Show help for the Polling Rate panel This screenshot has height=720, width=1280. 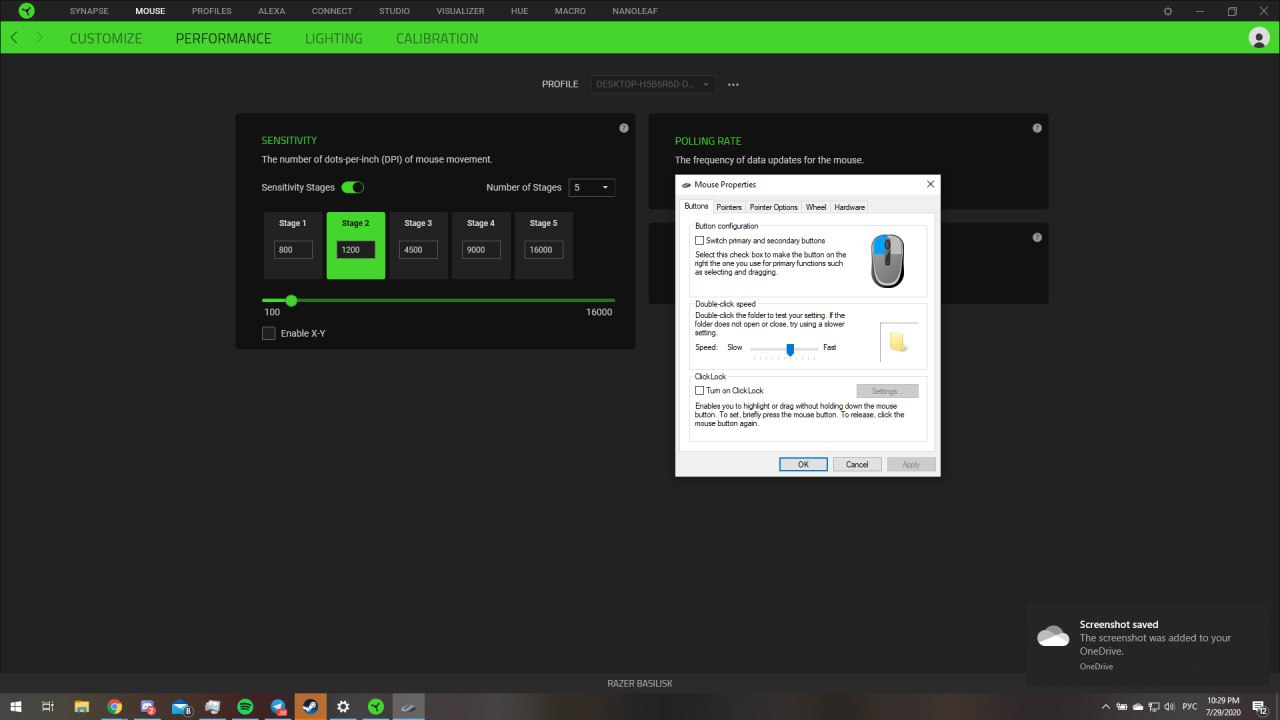[x=1037, y=128]
